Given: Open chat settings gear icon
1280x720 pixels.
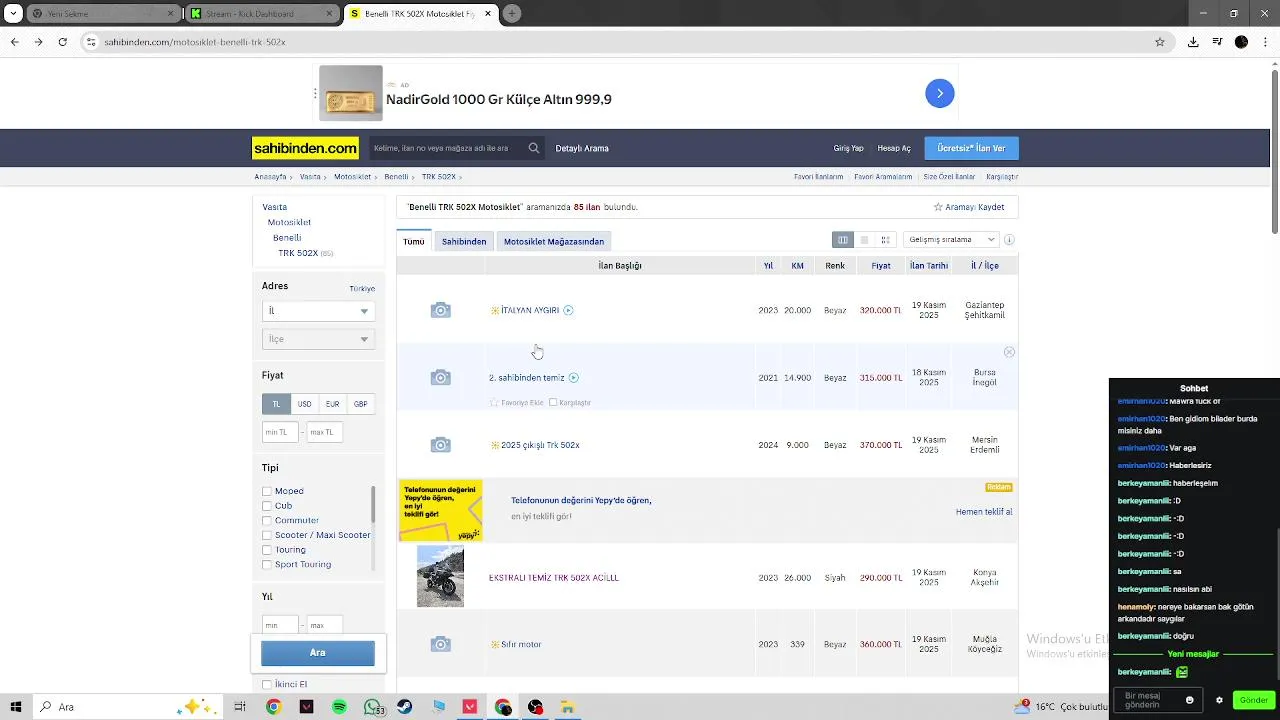Looking at the screenshot, I should [x=1219, y=700].
